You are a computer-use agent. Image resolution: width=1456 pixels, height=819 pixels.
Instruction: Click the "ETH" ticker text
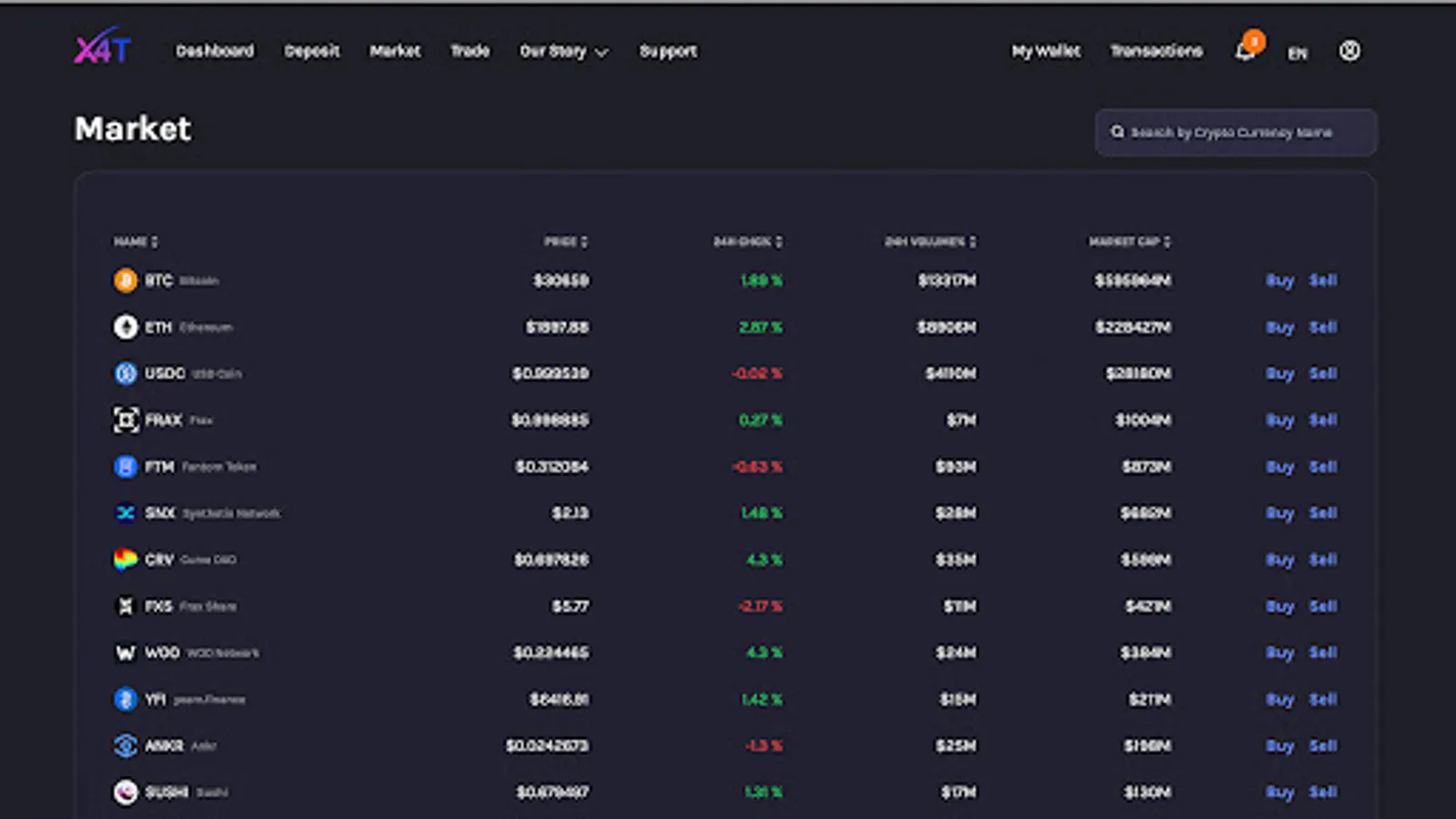pyautogui.click(x=158, y=327)
